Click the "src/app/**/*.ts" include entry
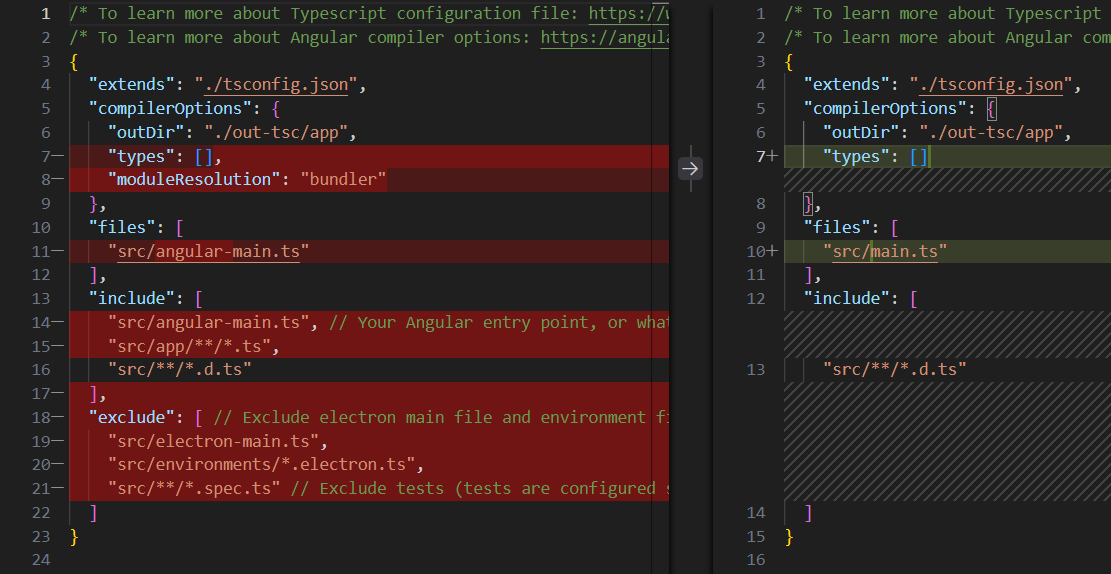 [189, 346]
